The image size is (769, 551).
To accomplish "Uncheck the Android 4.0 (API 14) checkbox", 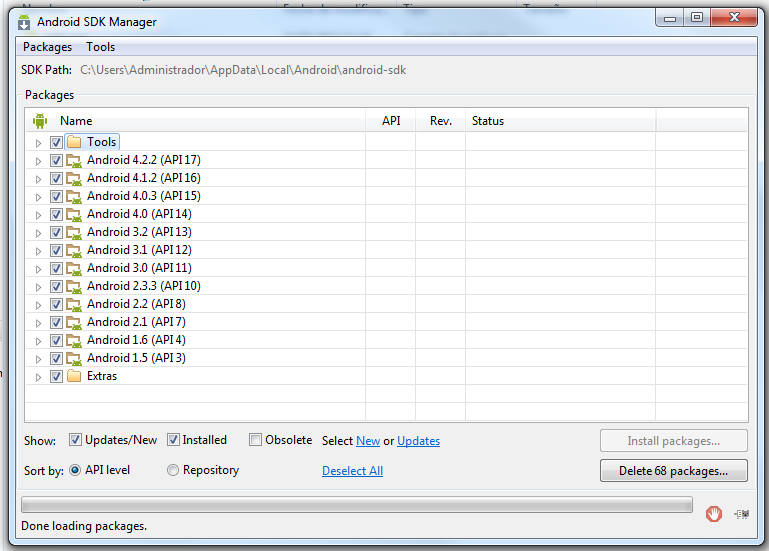I will coord(56,214).
